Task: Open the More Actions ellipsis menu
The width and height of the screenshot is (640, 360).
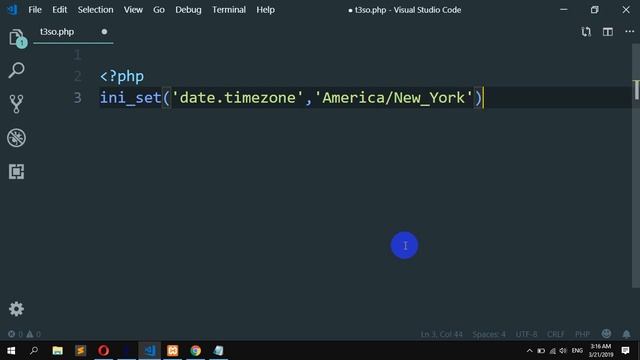Action: click(629, 31)
